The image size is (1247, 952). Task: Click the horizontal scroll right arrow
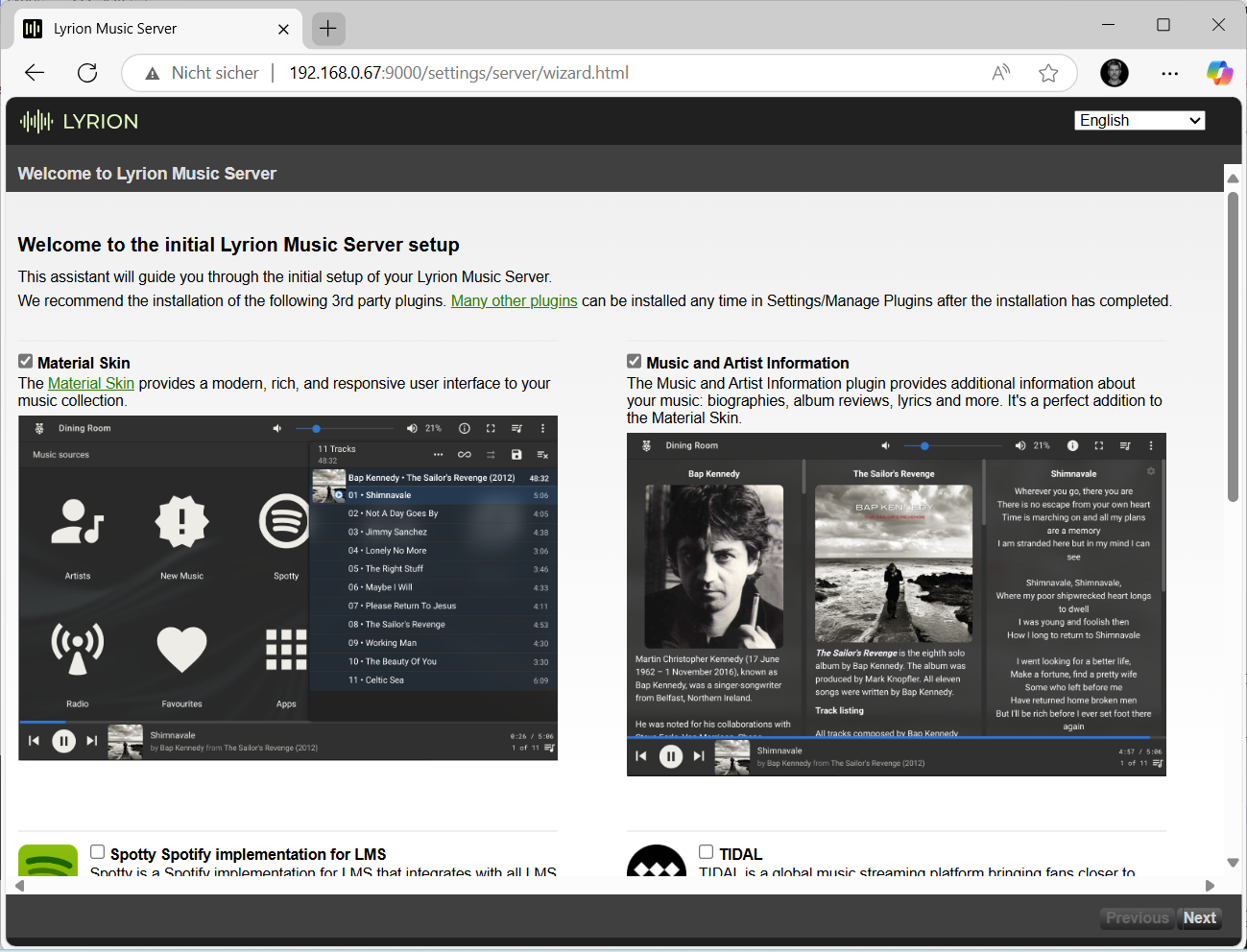coord(1210,886)
